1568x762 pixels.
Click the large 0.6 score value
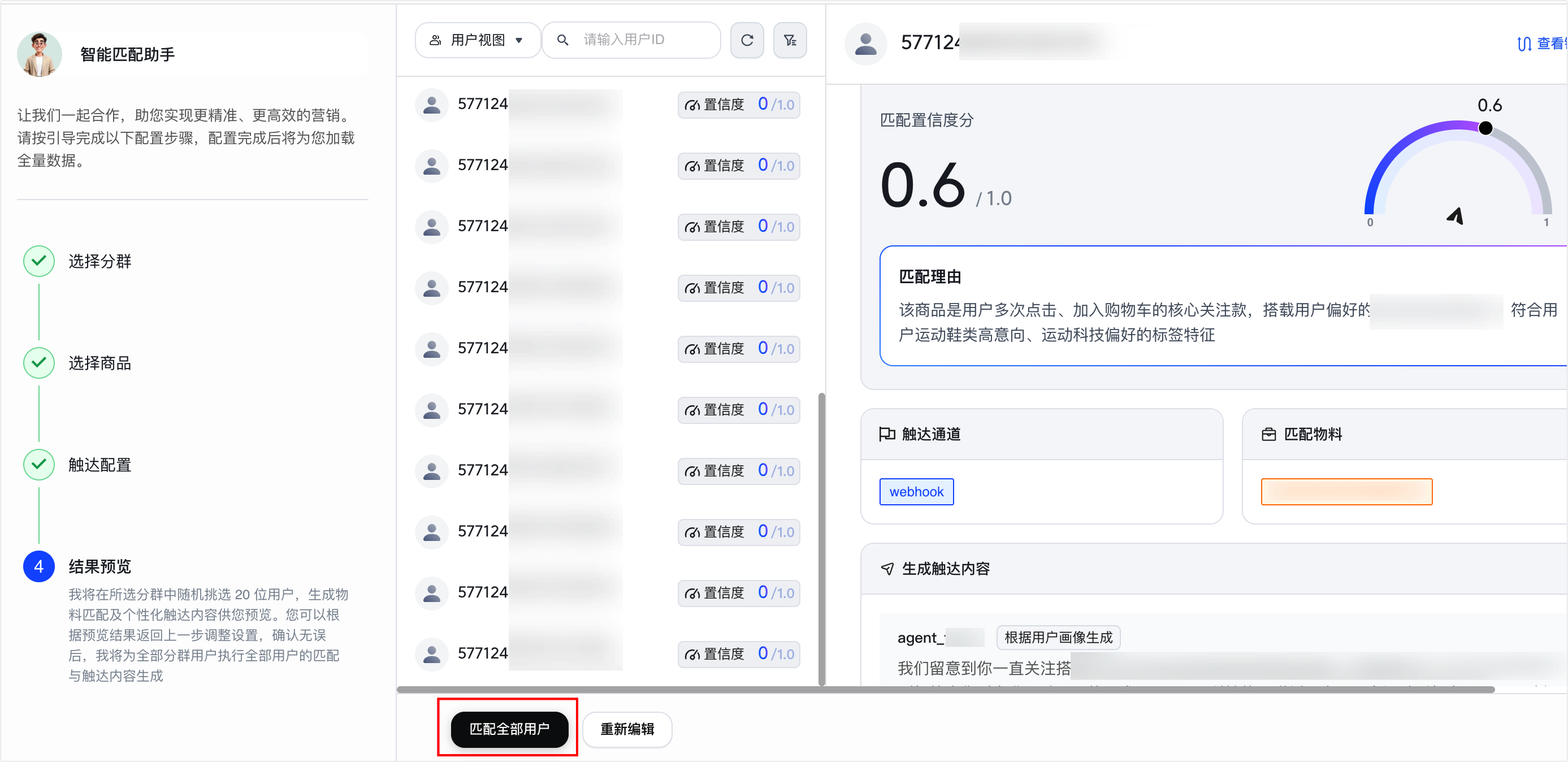tap(922, 185)
